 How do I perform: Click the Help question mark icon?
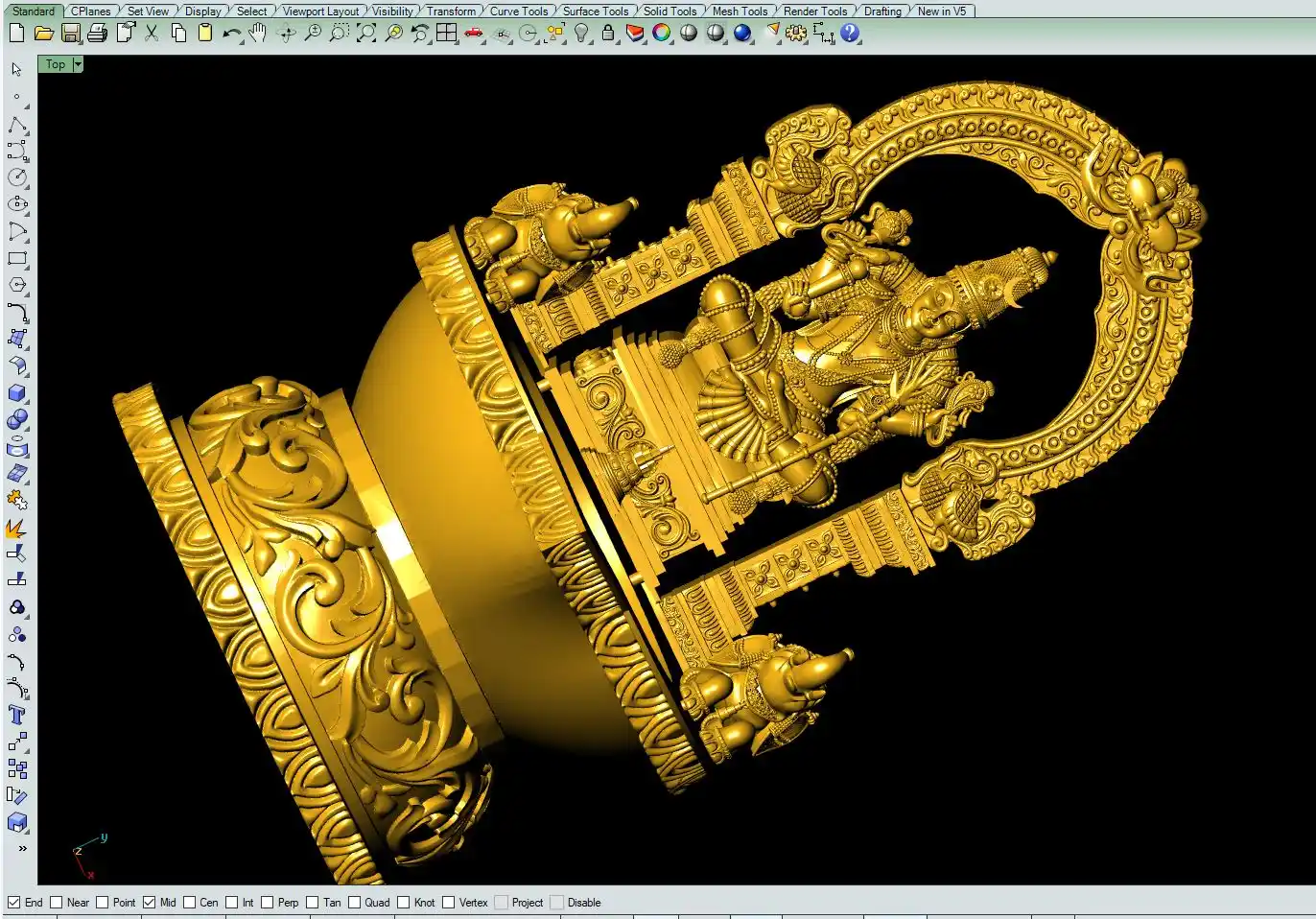(x=850, y=34)
